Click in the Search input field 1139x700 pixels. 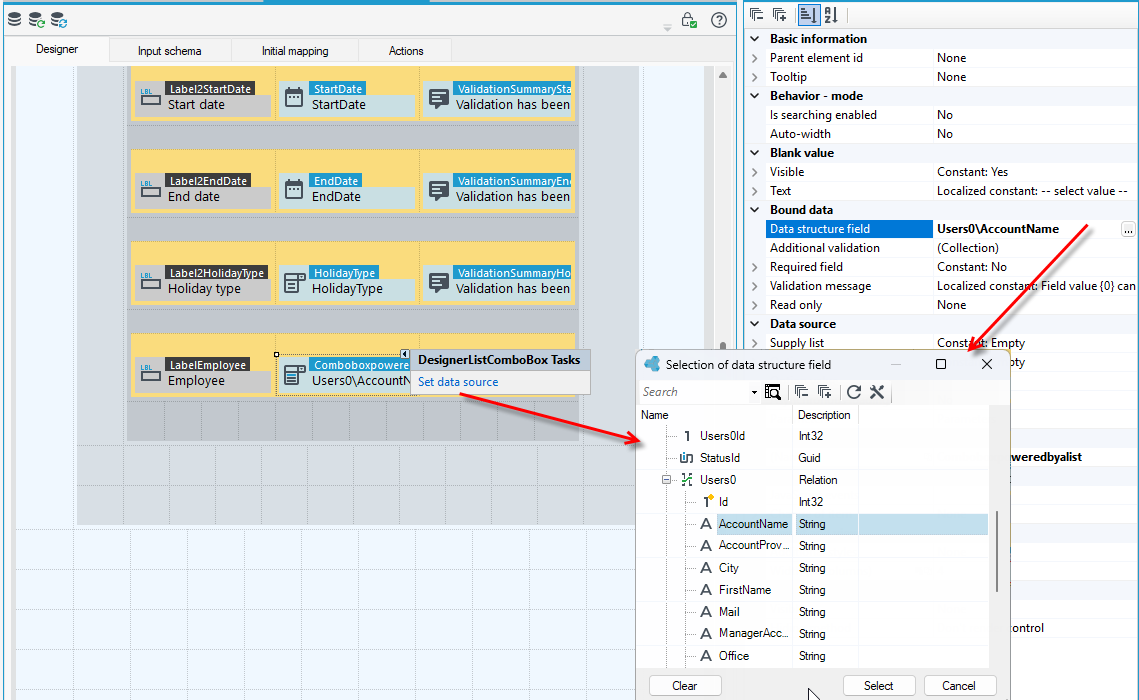tap(695, 392)
